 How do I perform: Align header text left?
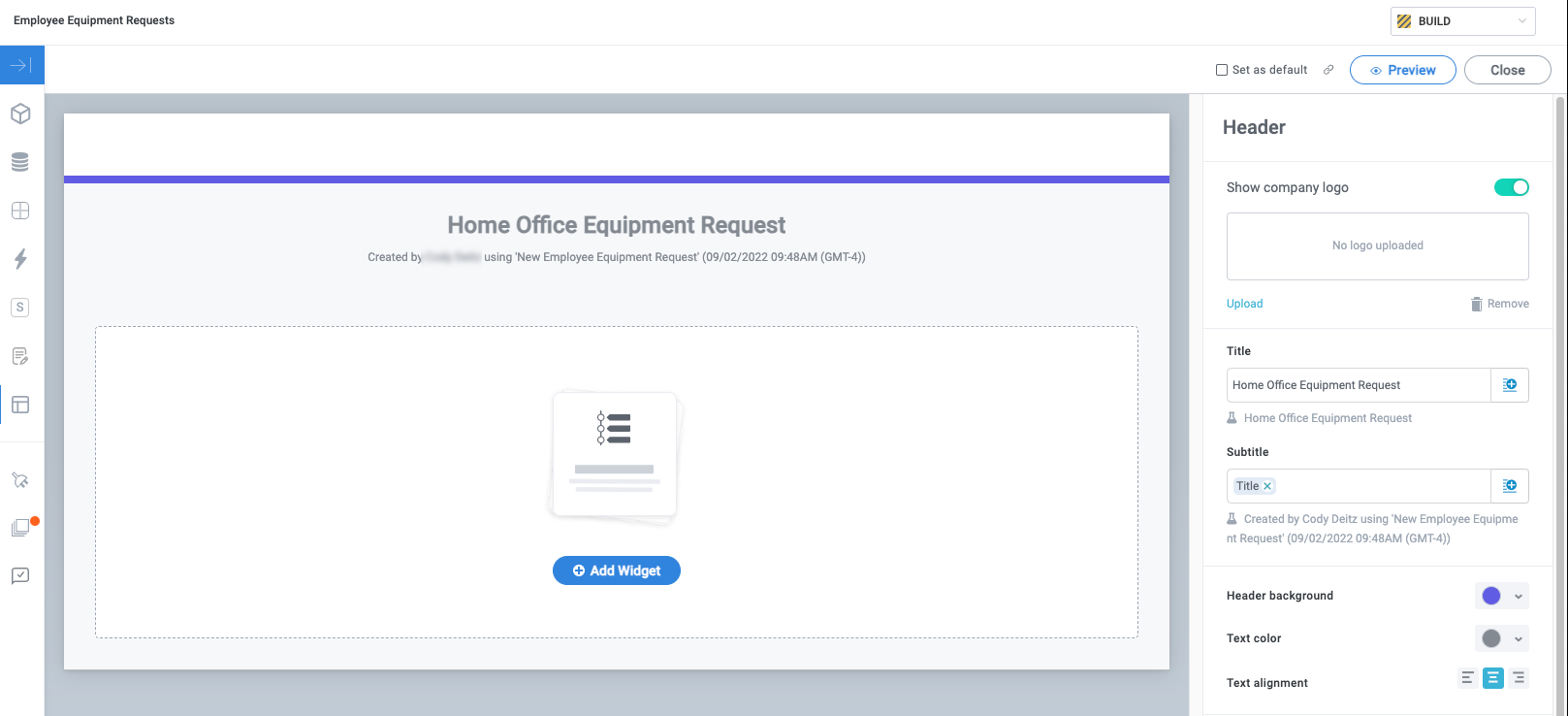point(1467,678)
